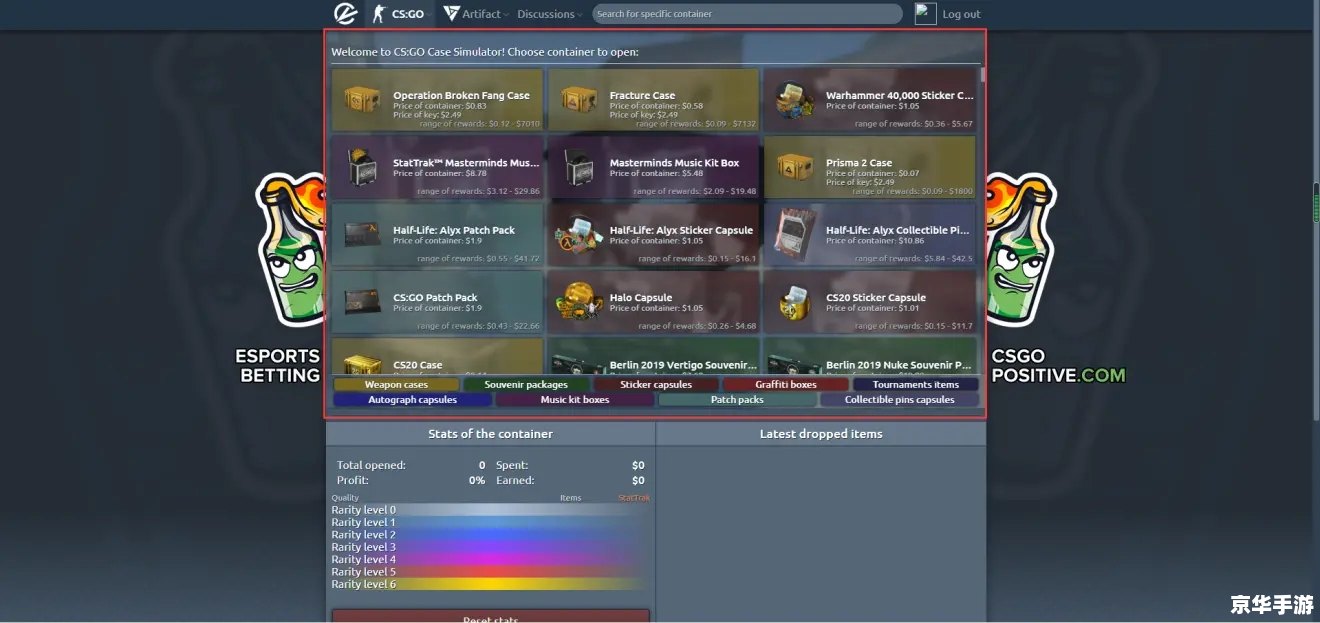Viewport: 1320px width, 623px height.
Task: Pick the CS:GO Patch Pack icon
Action: pos(361,302)
